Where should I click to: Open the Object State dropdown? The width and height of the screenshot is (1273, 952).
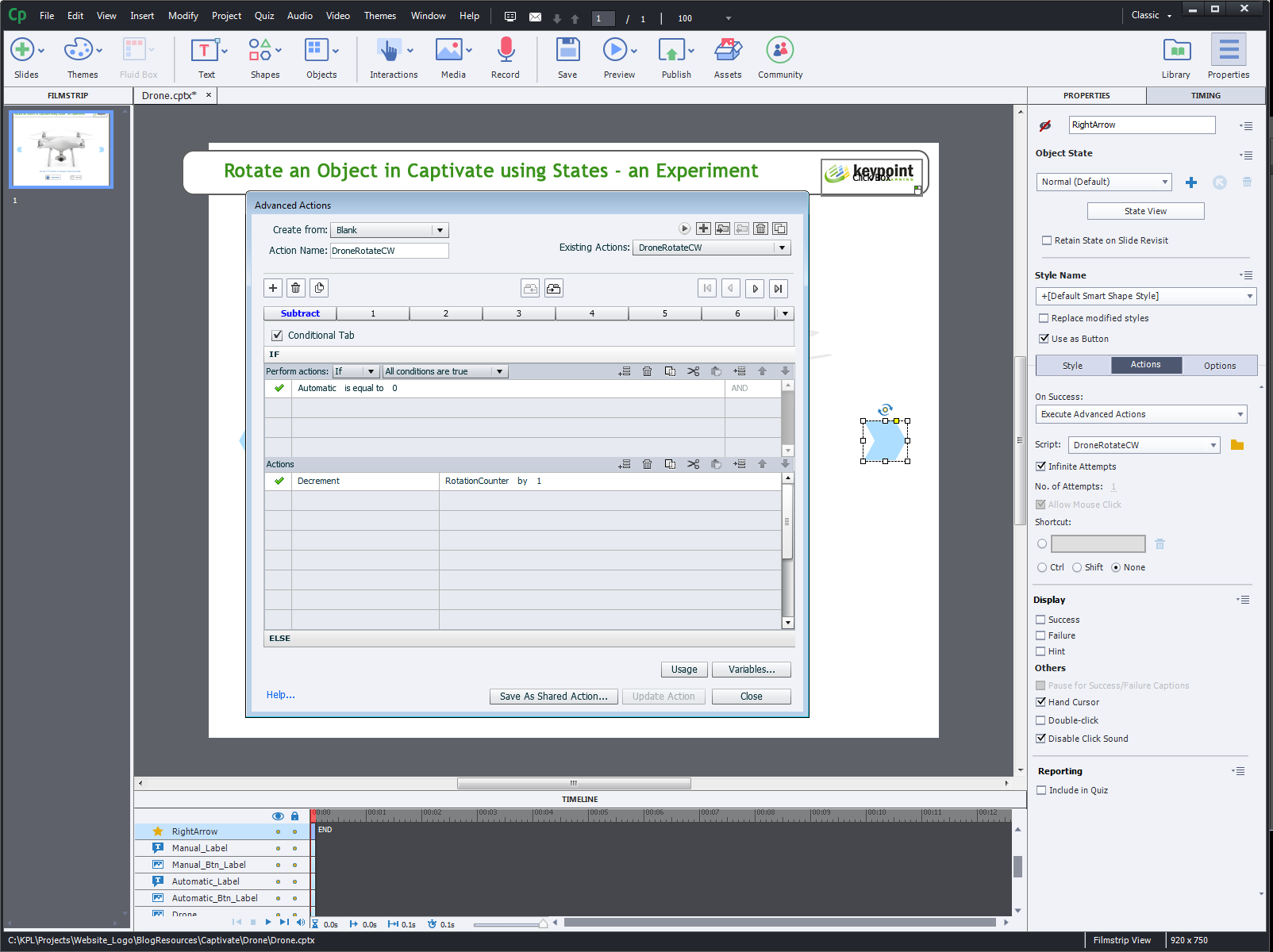point(1103,182)
